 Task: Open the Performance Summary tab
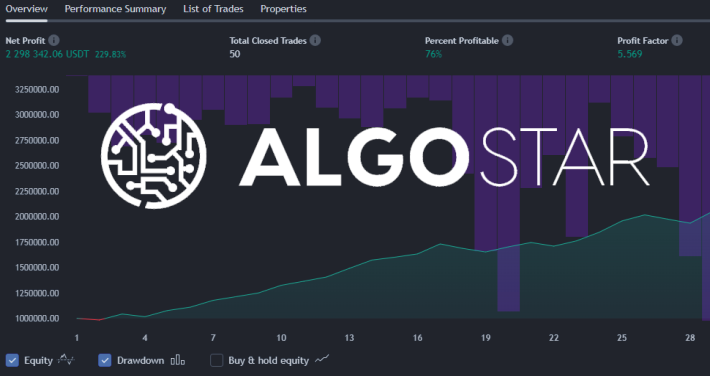click(115, 9)
